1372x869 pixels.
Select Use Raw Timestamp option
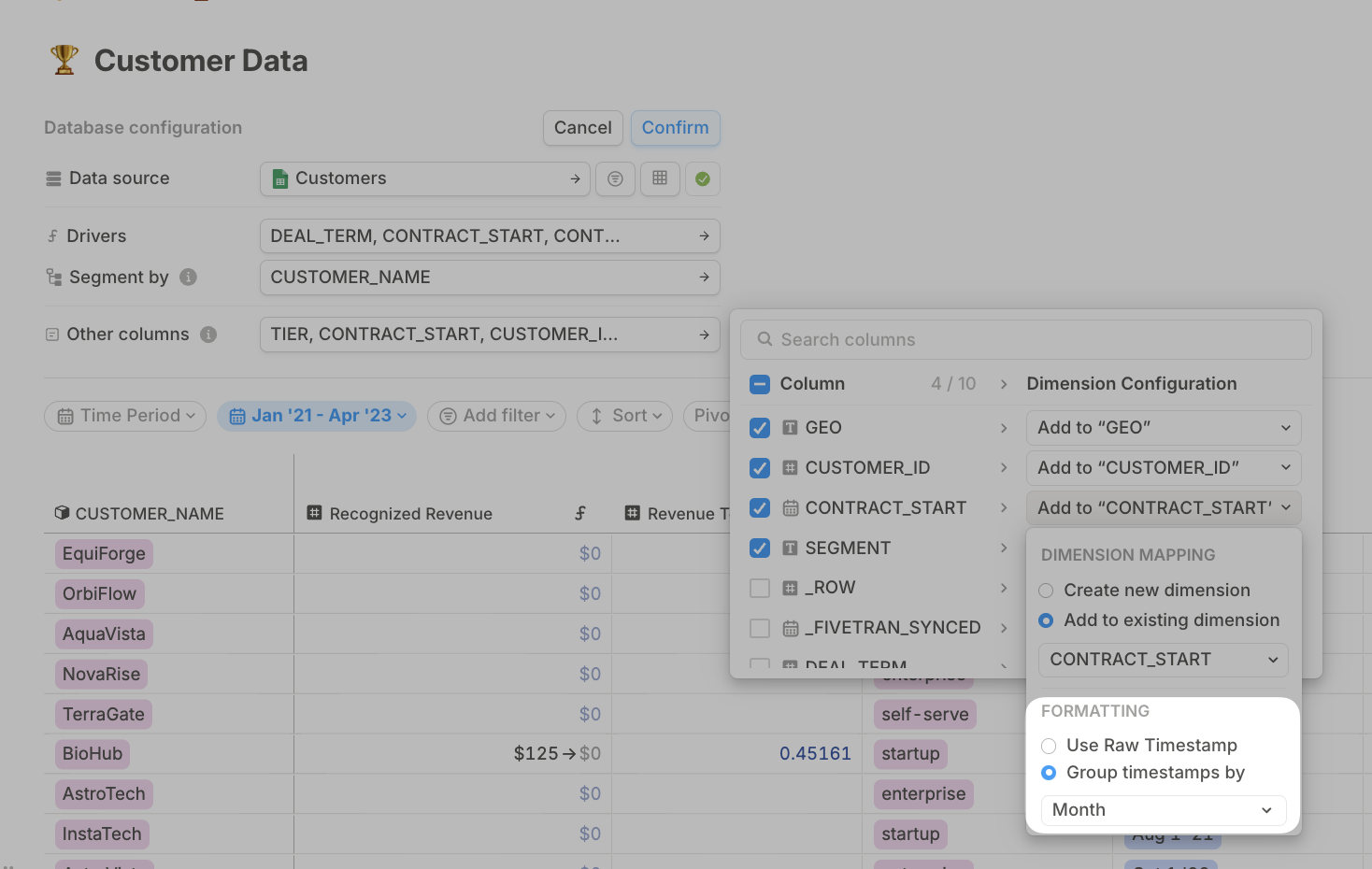click(1049, 746)
